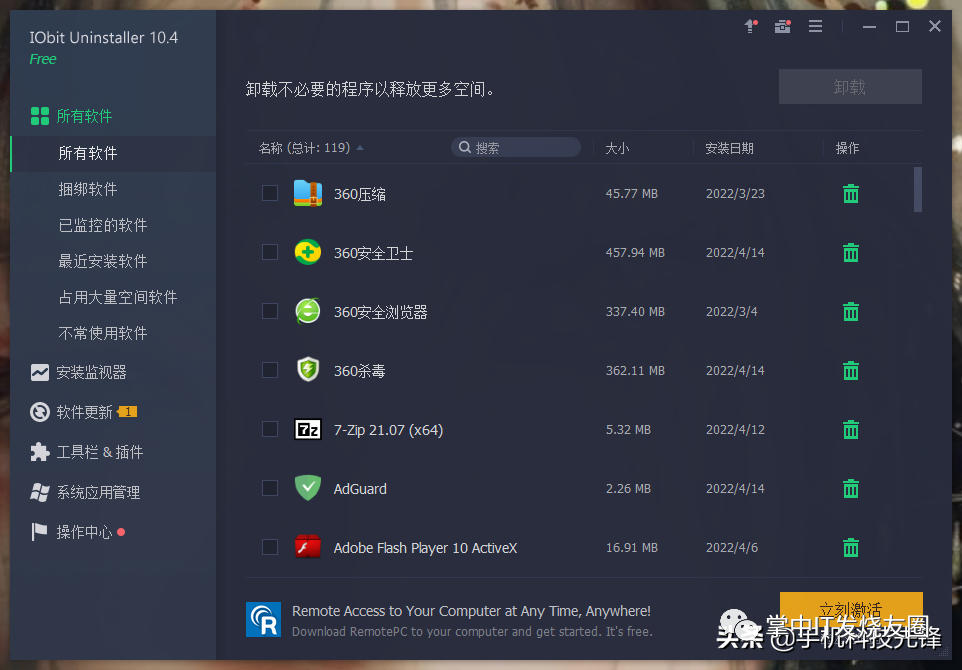This screenshot has height=670, width=962.
Task: Select the 所有软件 sub-item in sidebar
Action: coord(113,153)
